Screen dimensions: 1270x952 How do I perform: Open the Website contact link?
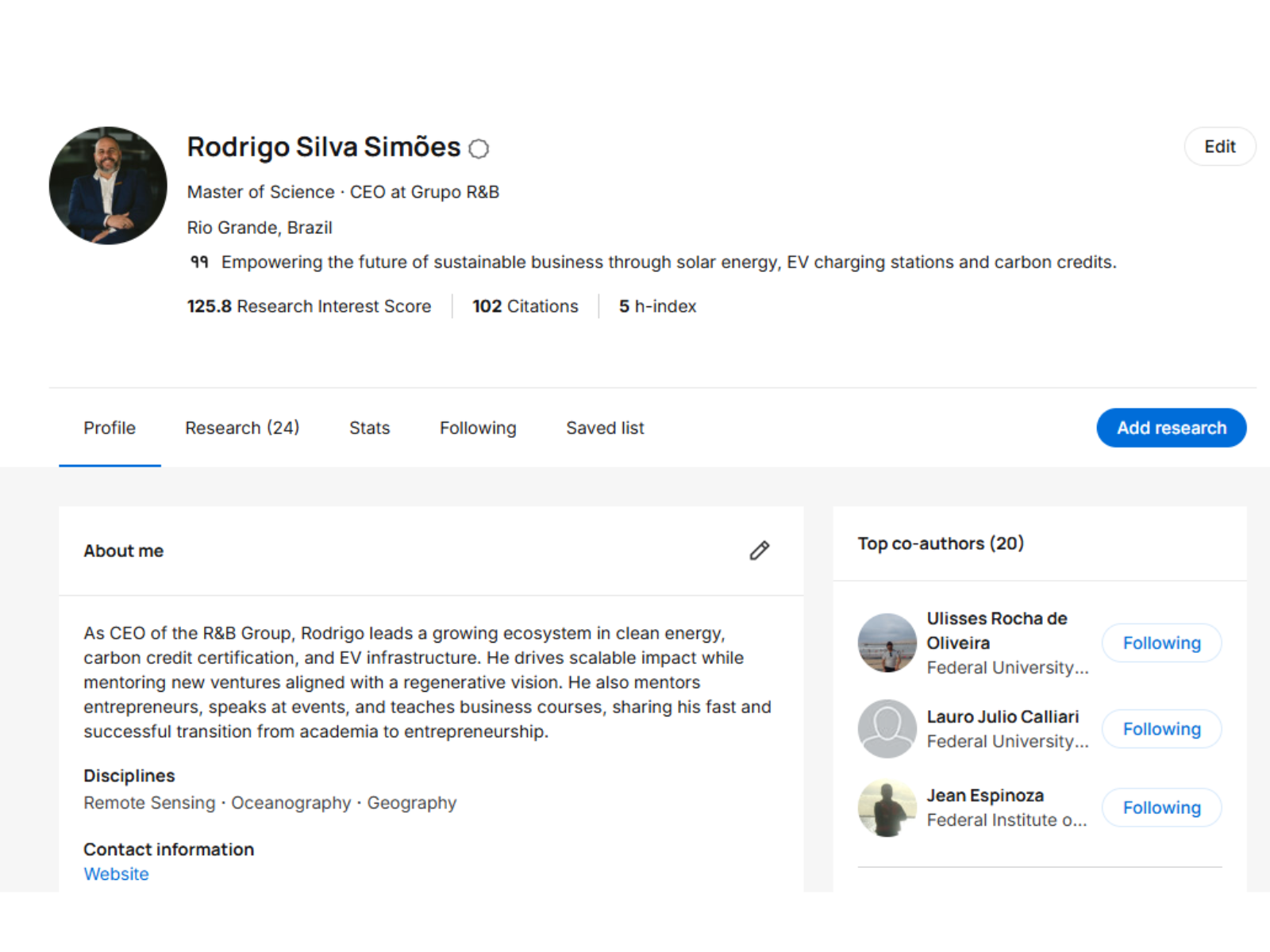click(x=116, y=874)
